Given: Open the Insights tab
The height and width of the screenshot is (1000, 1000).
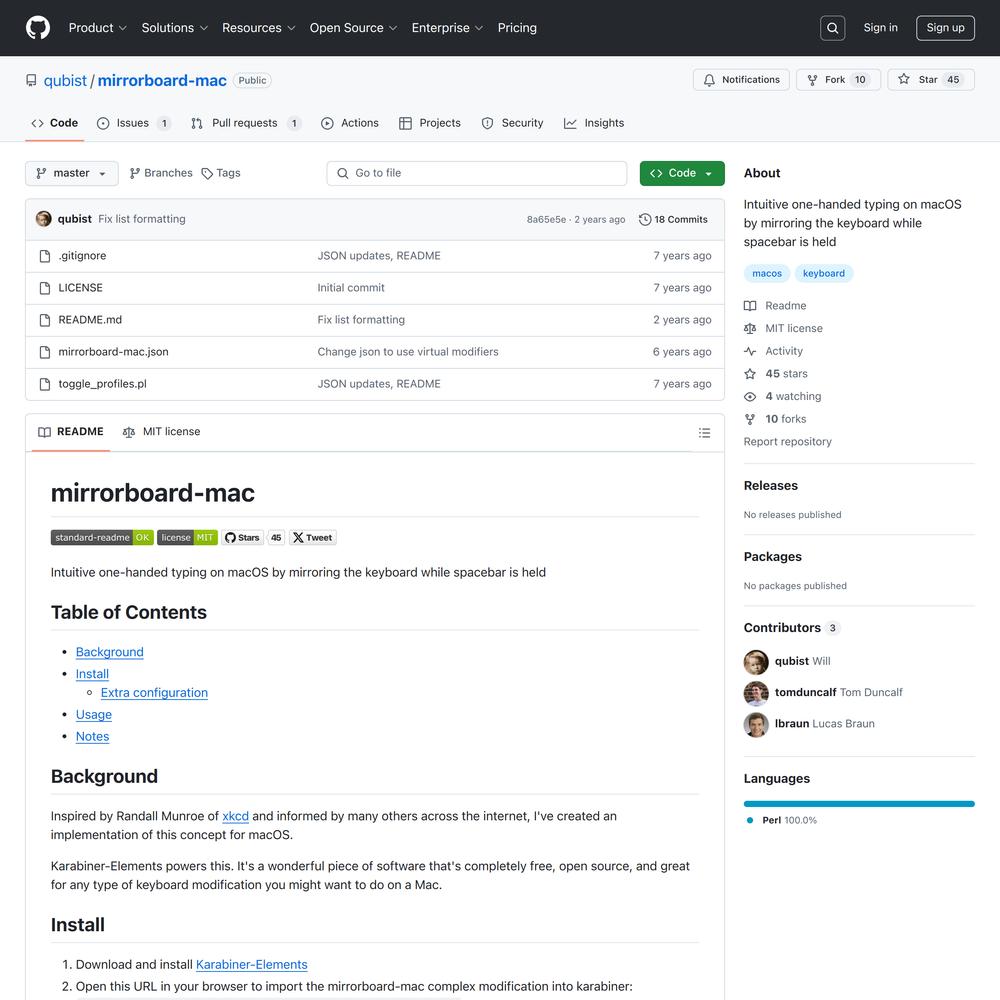Looking at the screenshot, I should pos(594,123).
